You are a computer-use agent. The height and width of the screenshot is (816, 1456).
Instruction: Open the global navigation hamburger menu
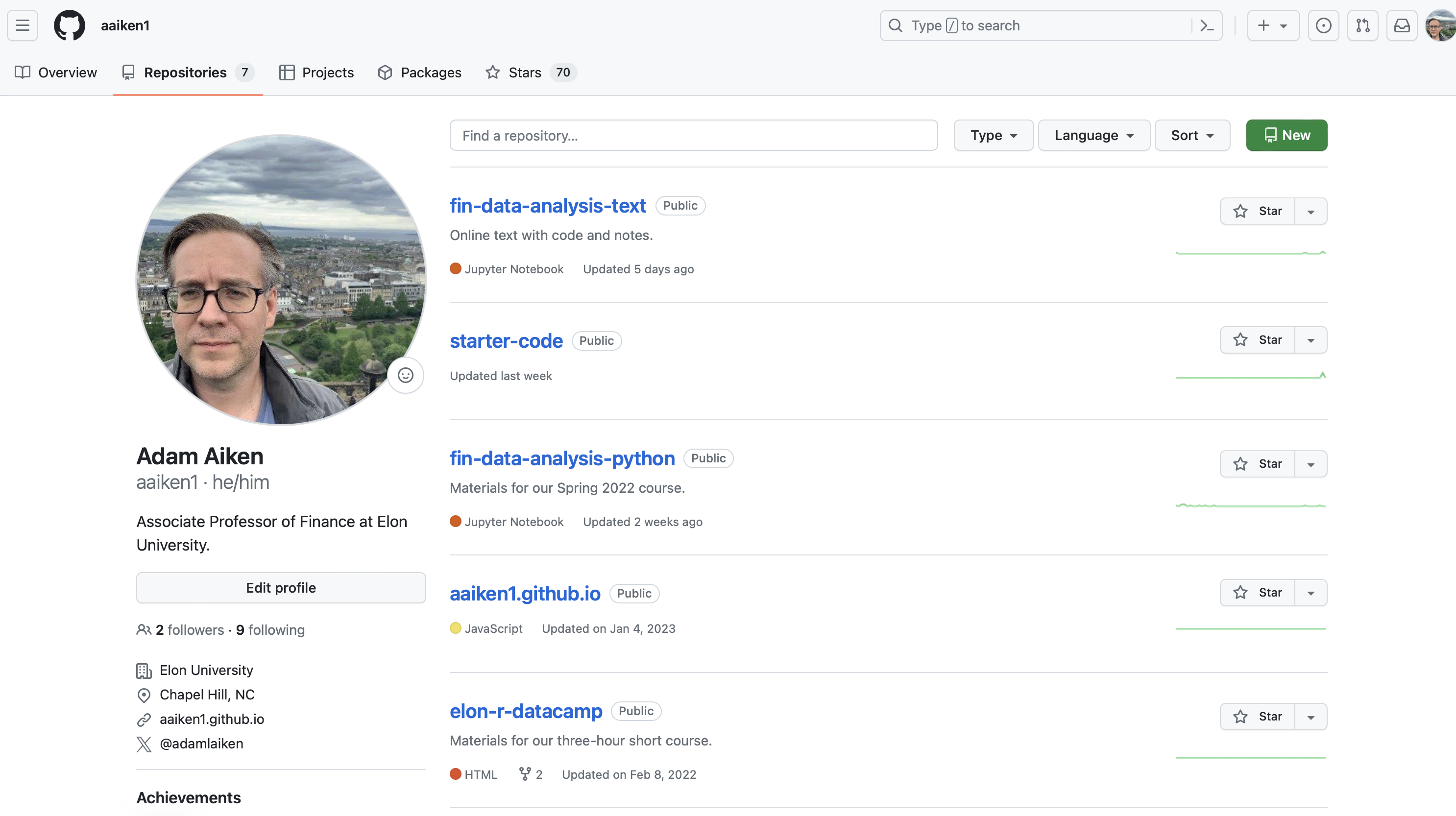coord(23,25)
